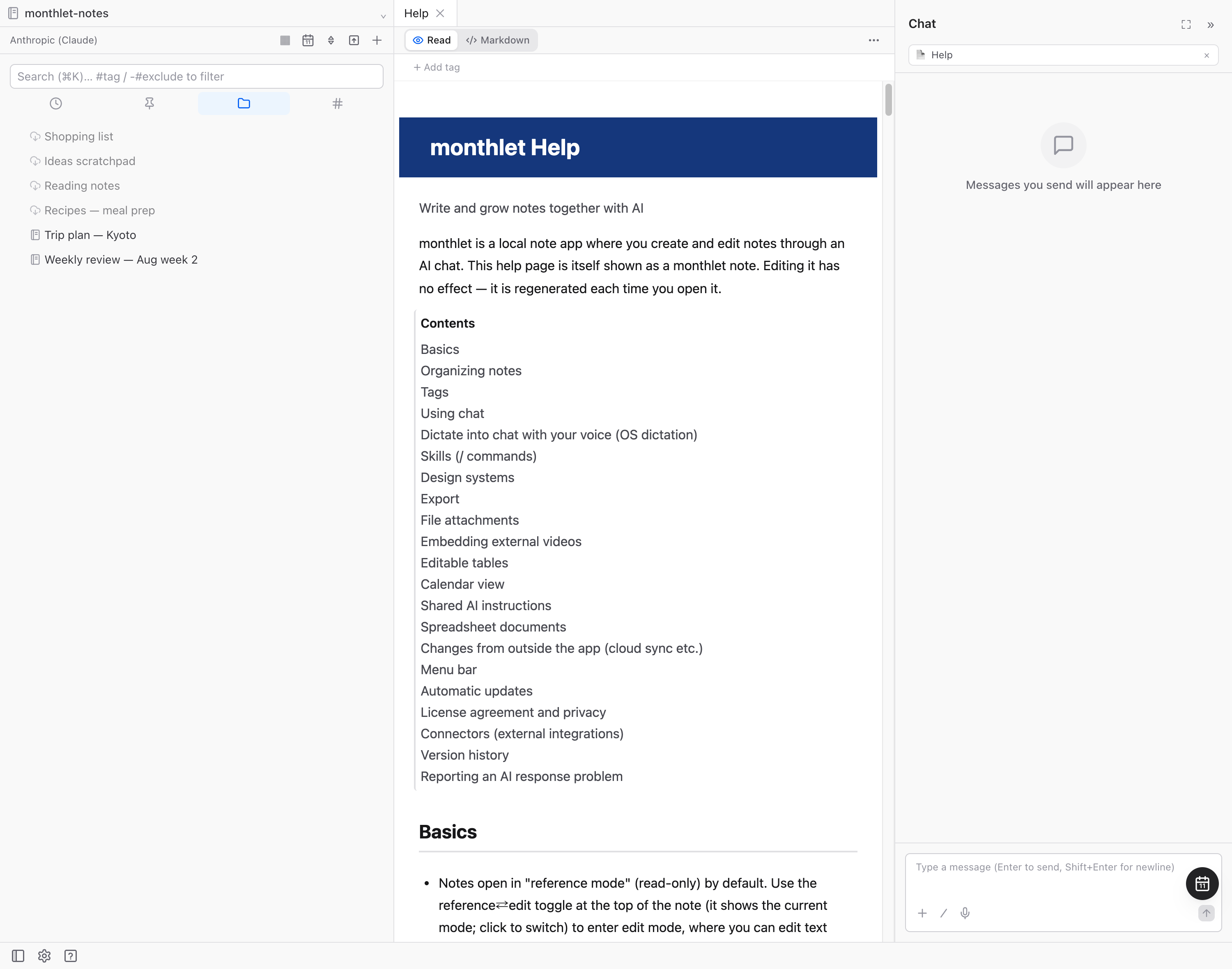Click the export icon in sidebar toolbar

tap(354, 40)
